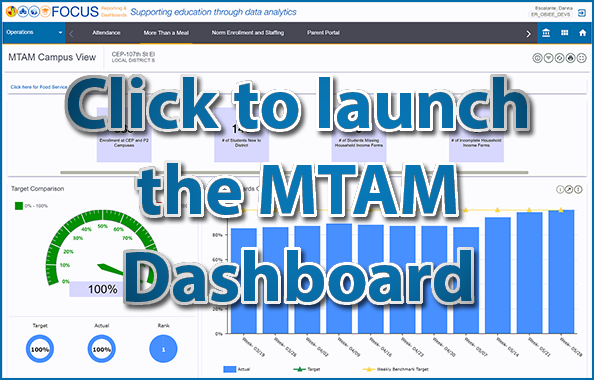This screenshot has height=380, width=594.
Task: Click the 'Click here for Food Service' link
Action: [39, 87]
